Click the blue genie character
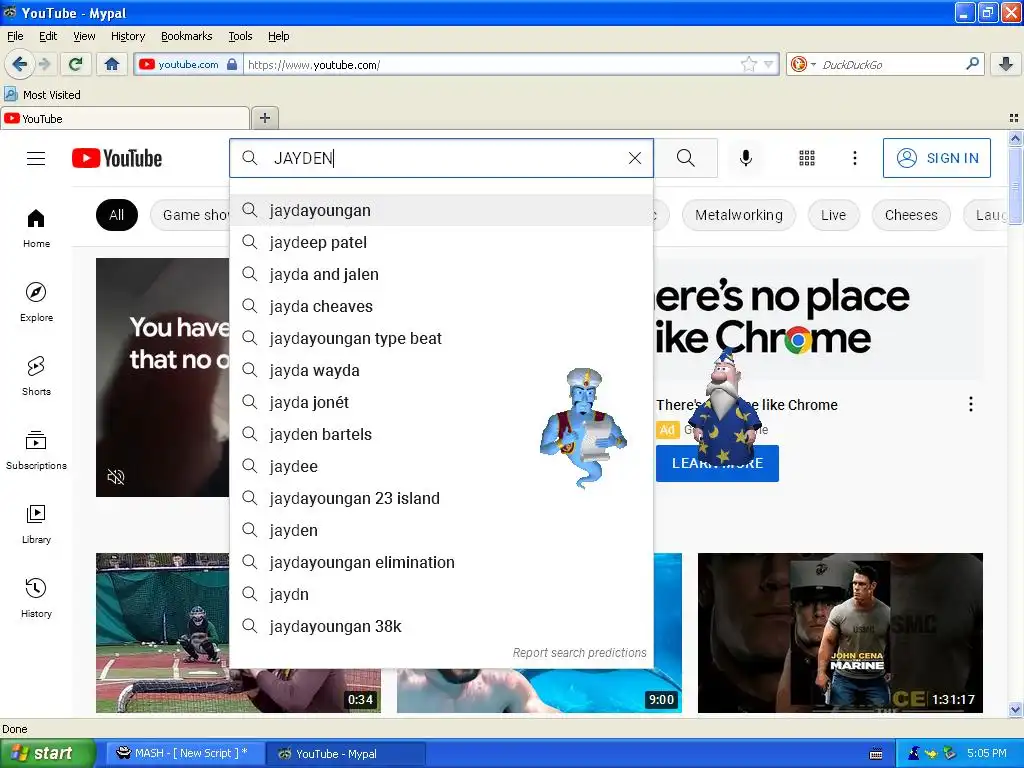The image size is (1024, 768). tap(583, 426)
